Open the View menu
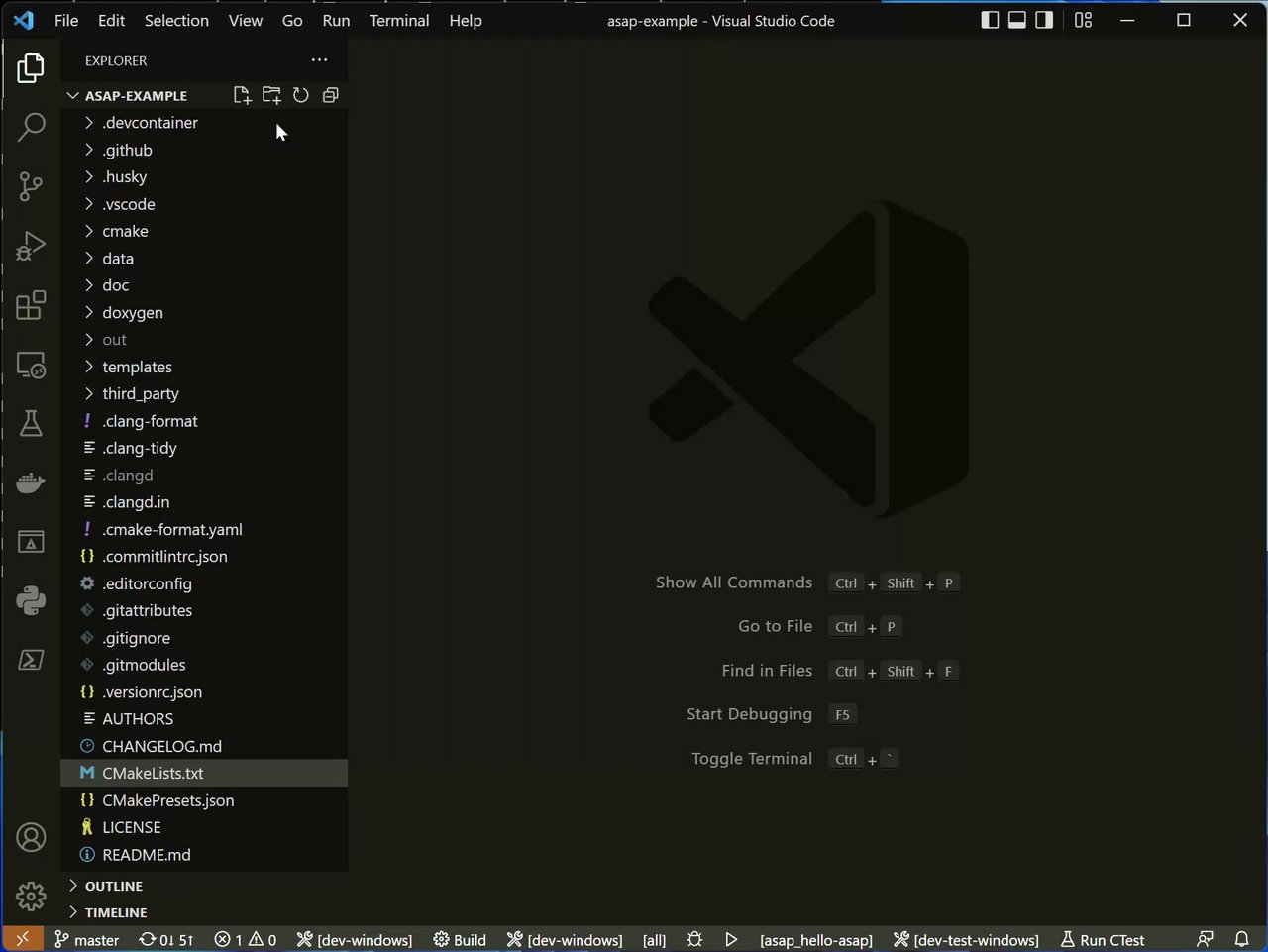The height and width of the screenshot is (952, 1268). click(x=246, y=20)
